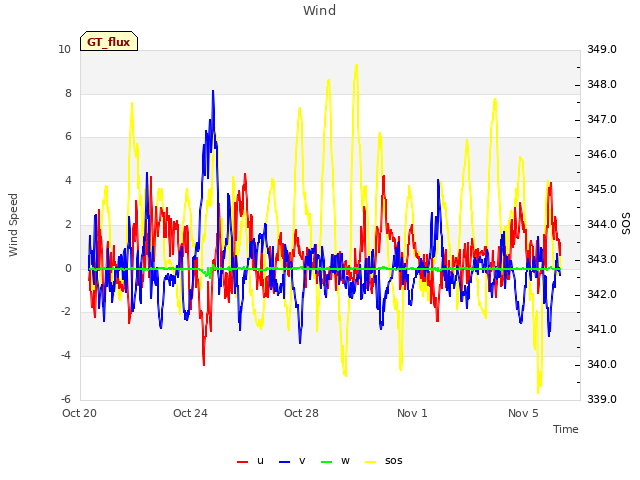Click the -6 value on left axis
The image size is (640, 480).
66,399
